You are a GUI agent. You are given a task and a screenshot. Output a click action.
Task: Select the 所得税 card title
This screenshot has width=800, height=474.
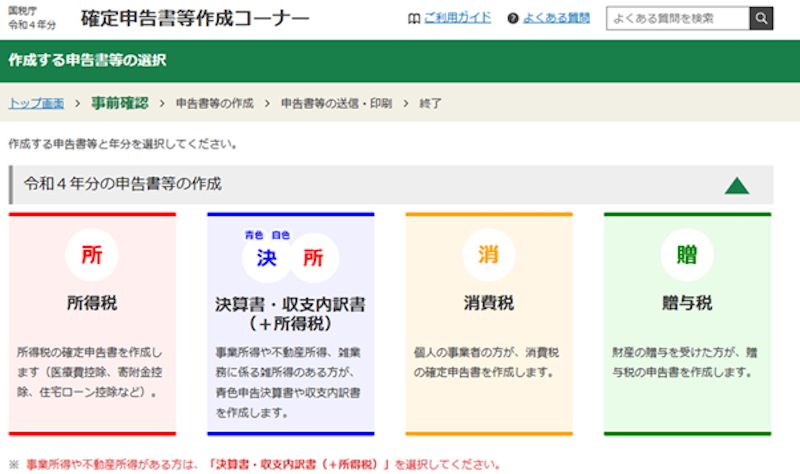[91, 303]
